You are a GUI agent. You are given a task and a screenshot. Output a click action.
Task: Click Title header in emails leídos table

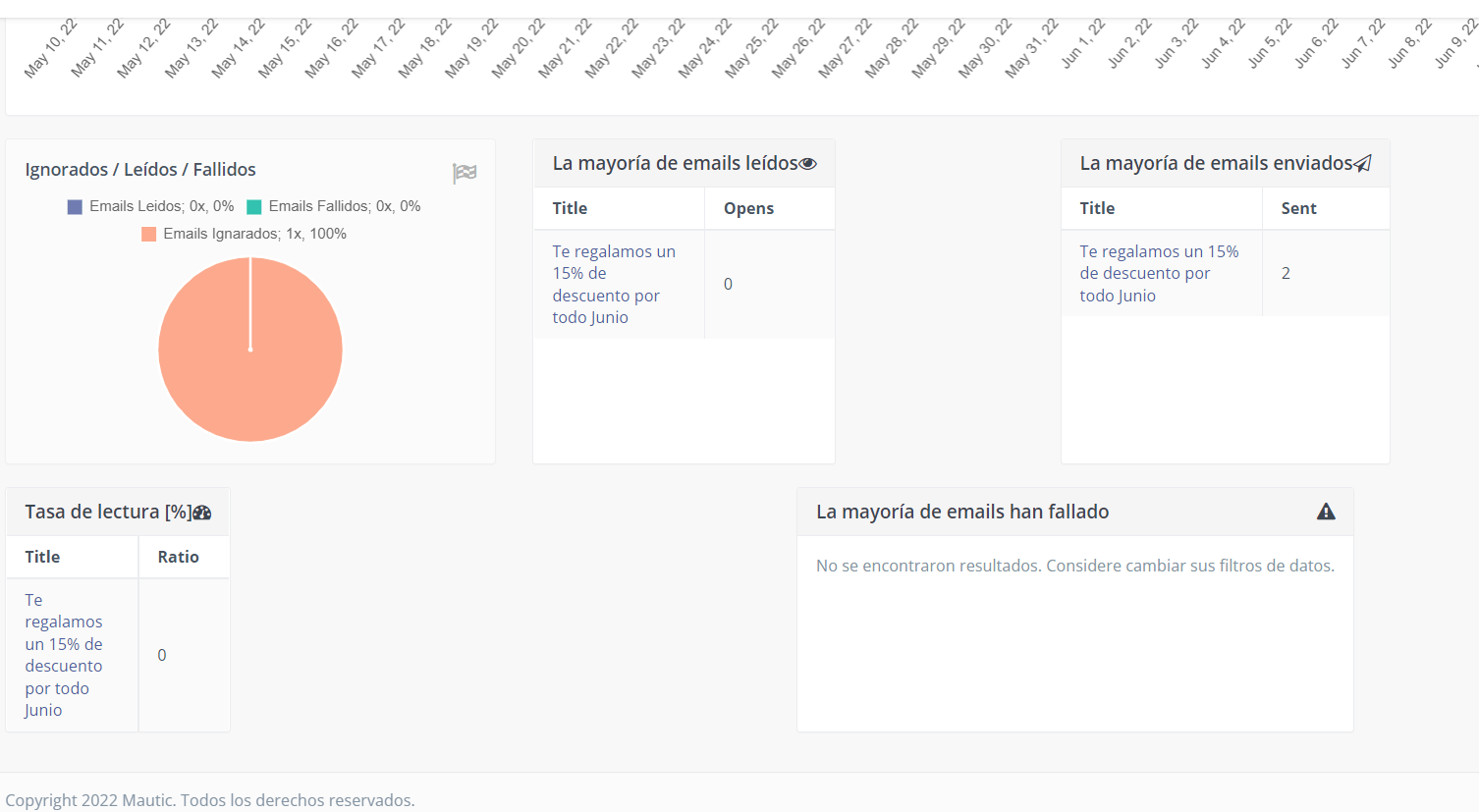click(570, 208)
